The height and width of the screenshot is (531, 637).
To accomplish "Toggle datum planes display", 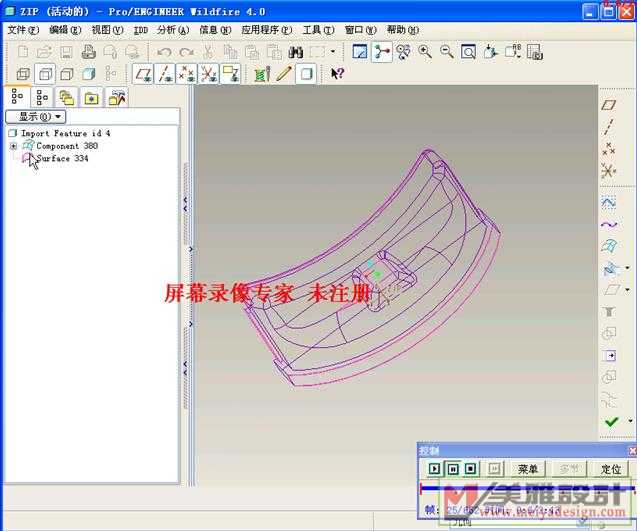I will [x=143, y=74].
